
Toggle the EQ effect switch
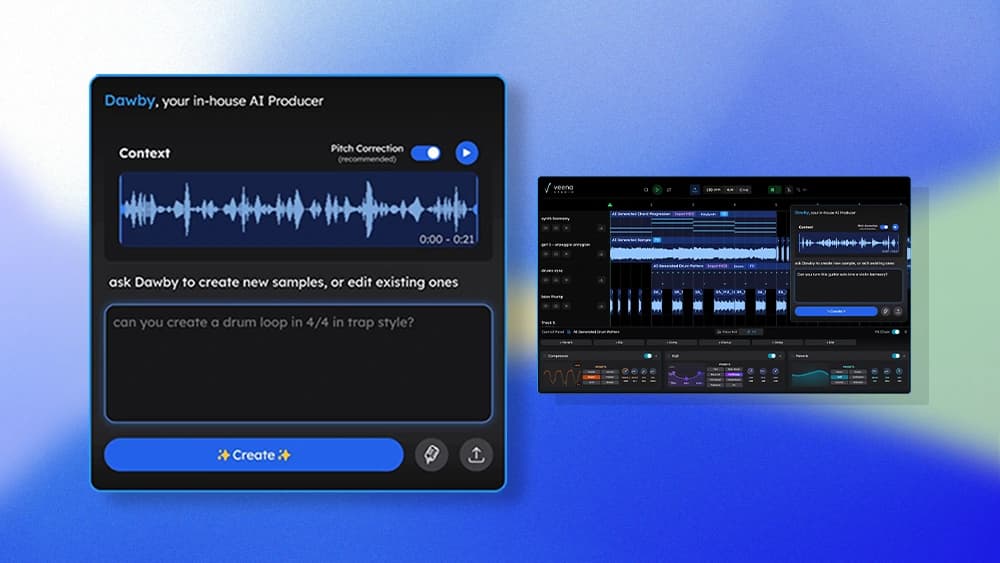click(772, 356)
